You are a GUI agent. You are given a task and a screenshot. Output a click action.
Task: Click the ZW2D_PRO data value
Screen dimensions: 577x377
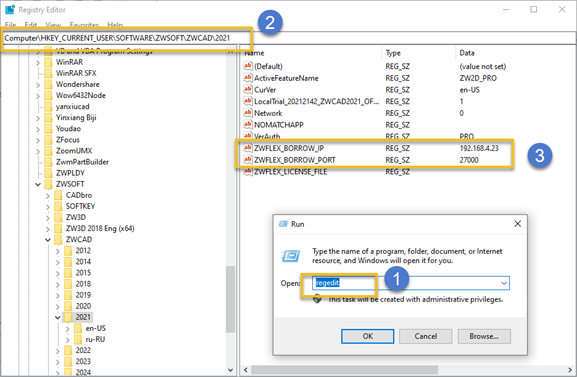click(x=478, y=78)
